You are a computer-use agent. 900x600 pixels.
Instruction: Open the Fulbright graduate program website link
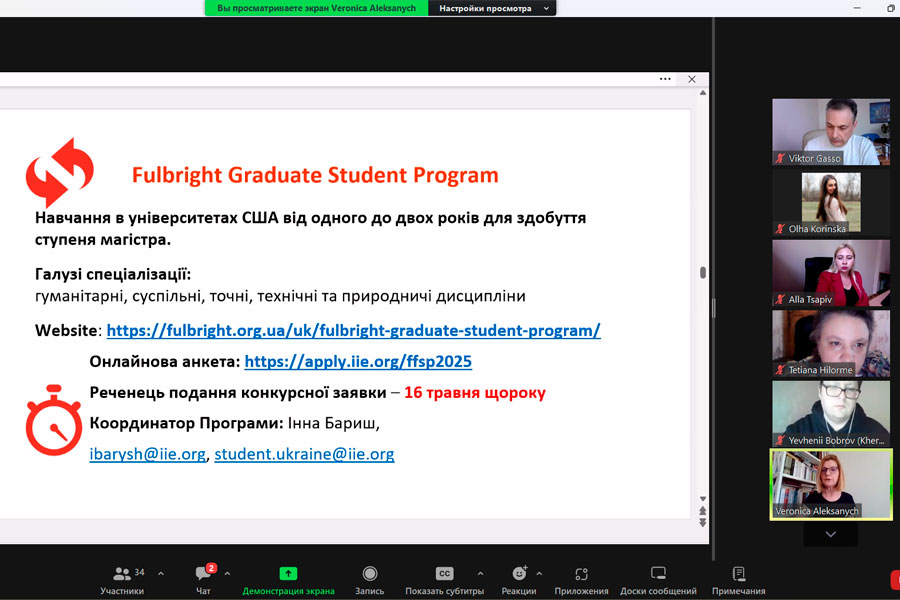point(354,330)
